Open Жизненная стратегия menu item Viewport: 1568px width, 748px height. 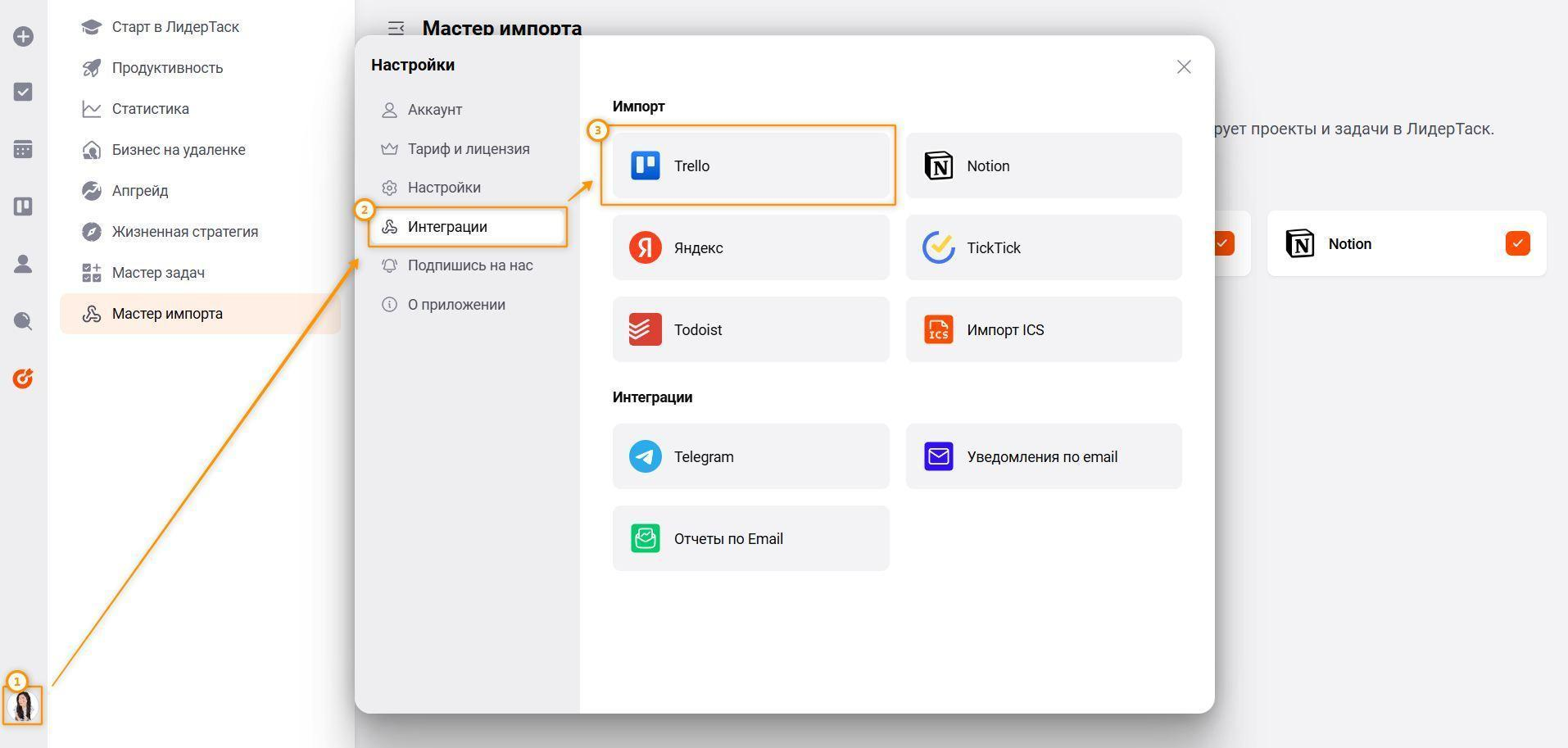click(x=200, y=232)
